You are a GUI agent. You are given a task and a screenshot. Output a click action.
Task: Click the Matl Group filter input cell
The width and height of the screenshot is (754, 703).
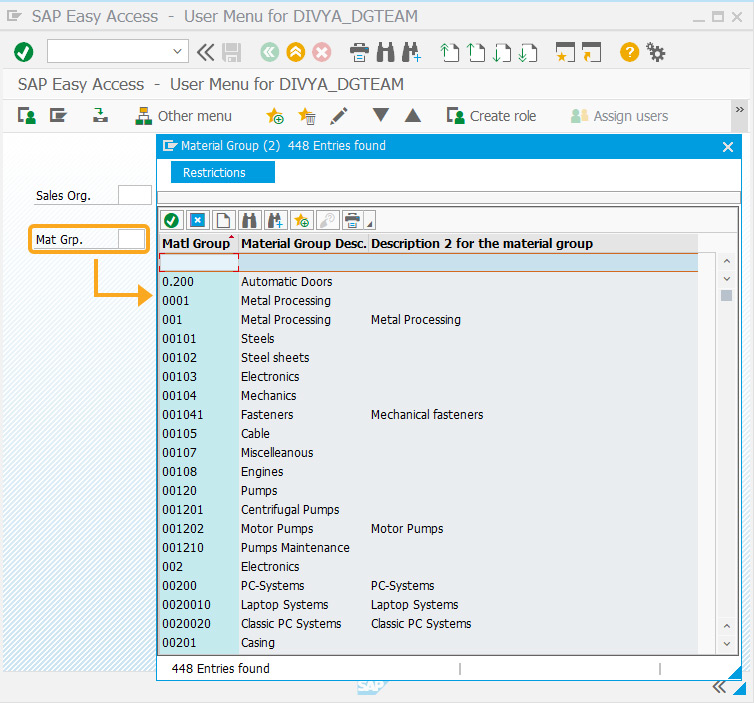point(199,263)
